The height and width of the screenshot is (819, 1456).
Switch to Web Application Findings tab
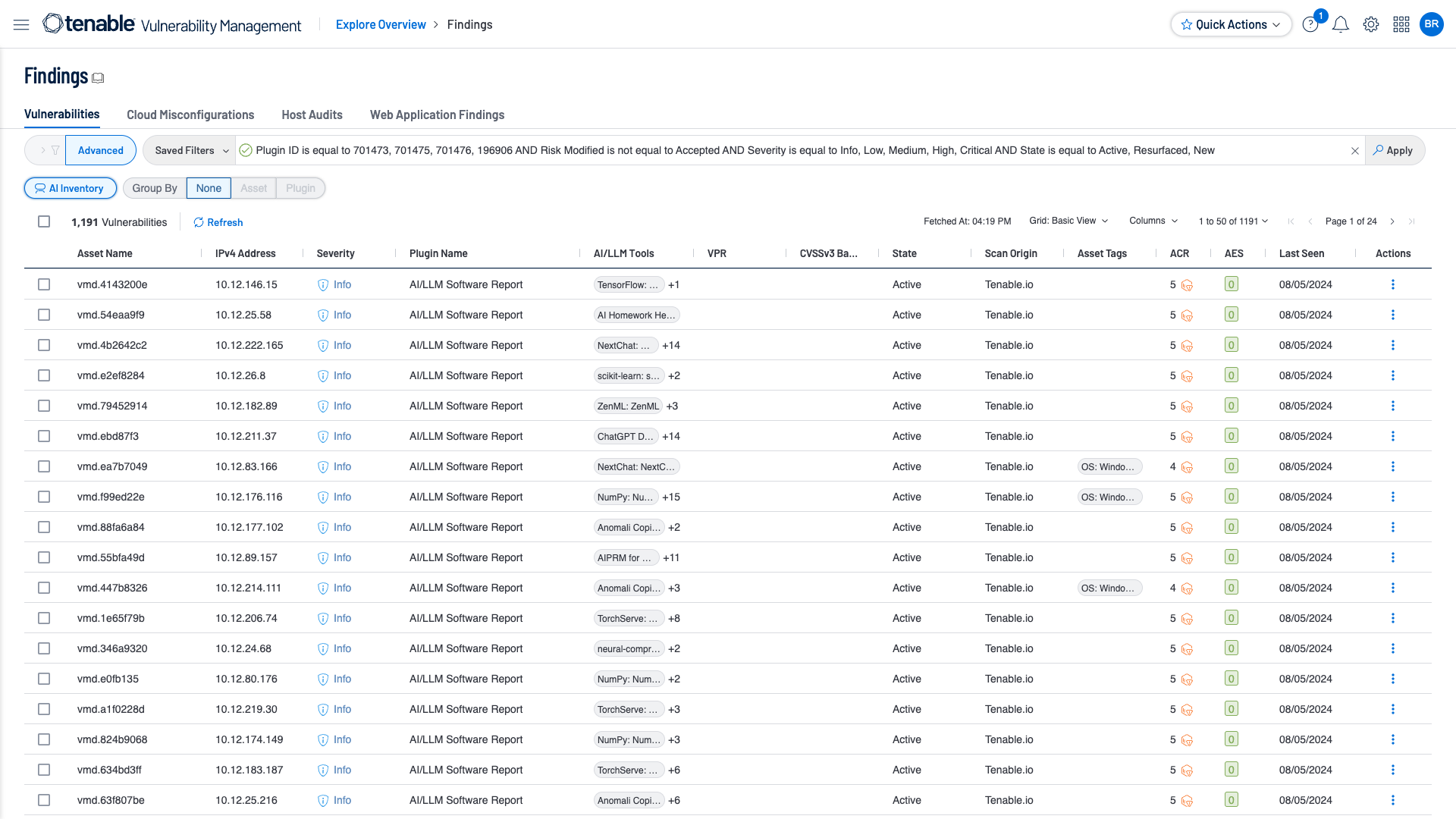click(437, 115)
